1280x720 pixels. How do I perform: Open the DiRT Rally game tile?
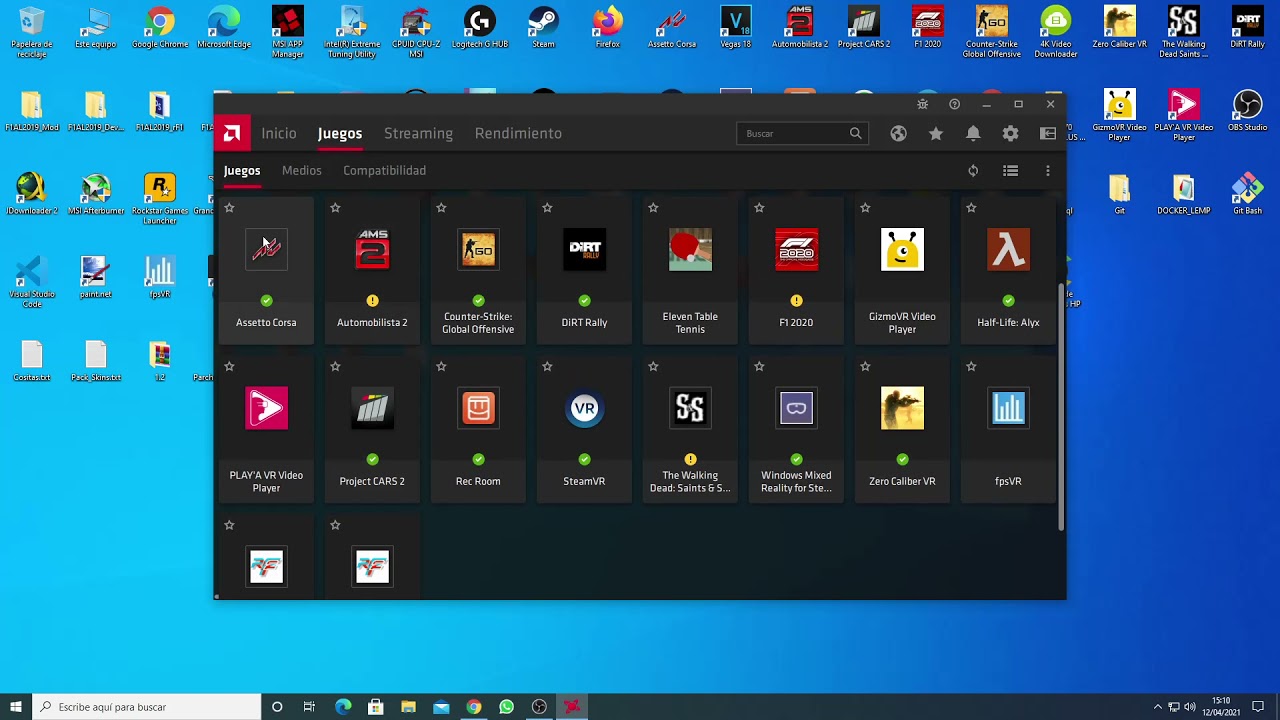click(584, 269)
